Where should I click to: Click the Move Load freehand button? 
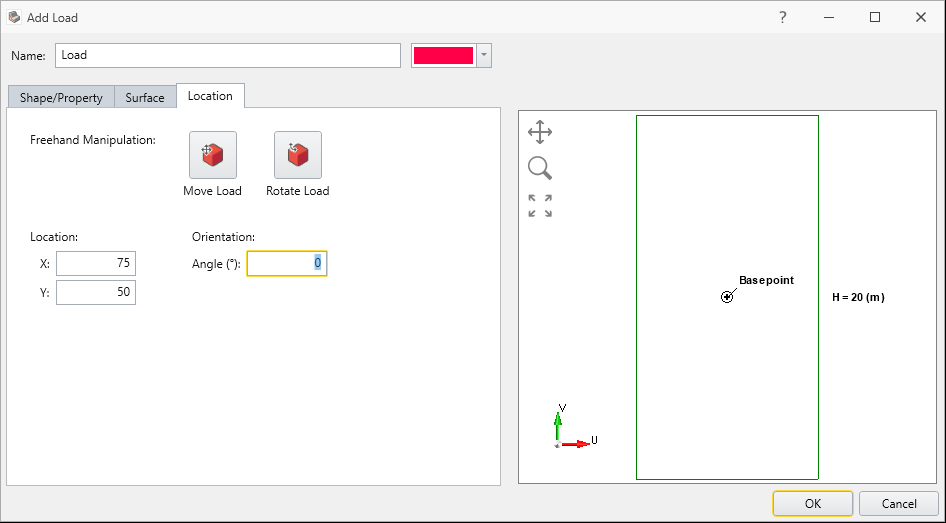213,155
